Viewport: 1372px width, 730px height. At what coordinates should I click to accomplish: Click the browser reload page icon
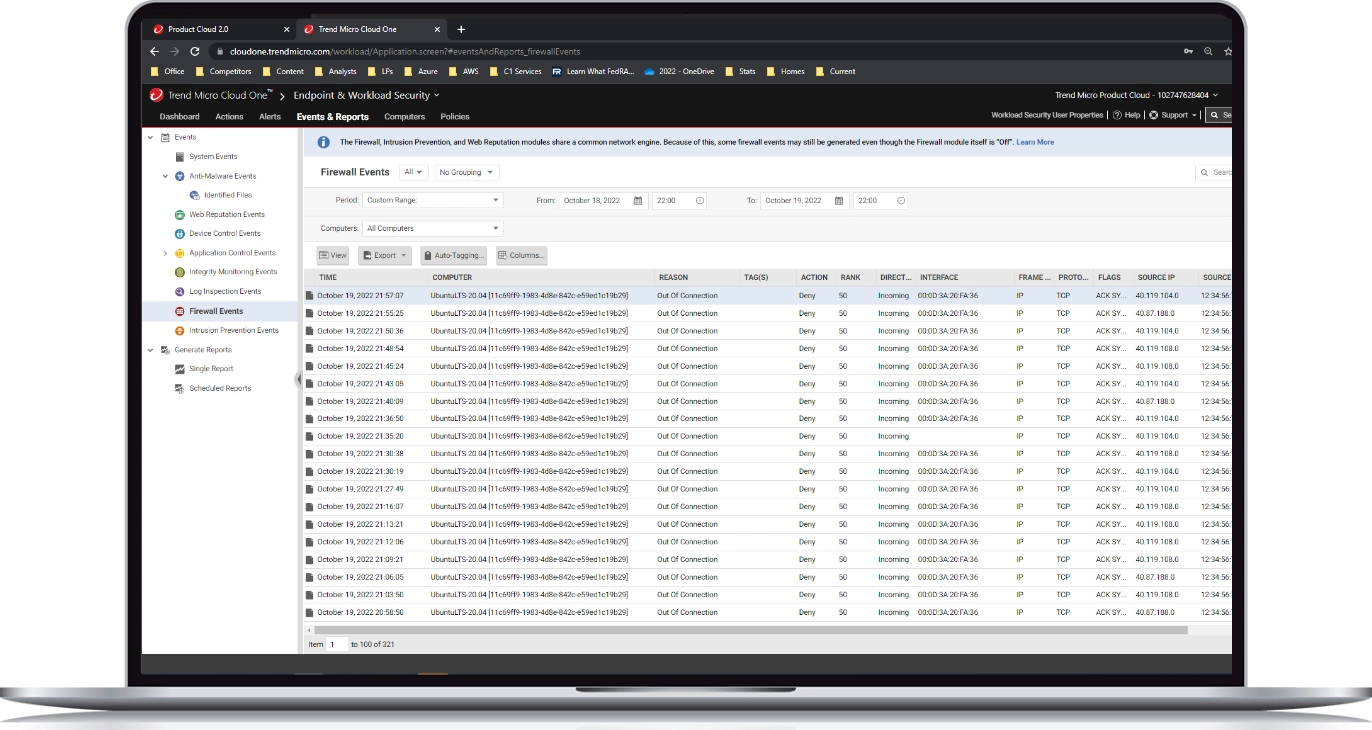[195, 51]
